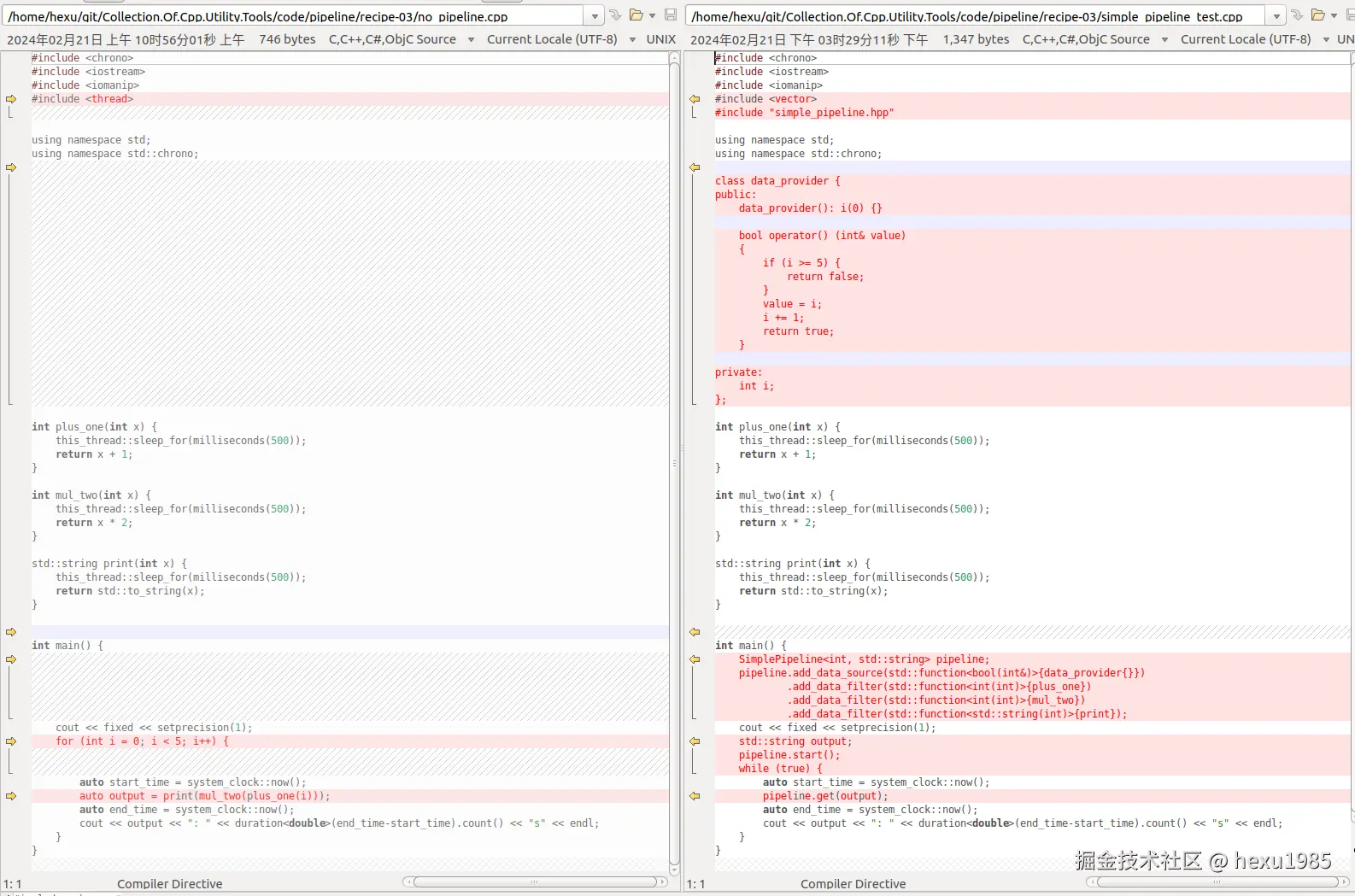Click right pane open file folder icon

tap(1318, 15)
